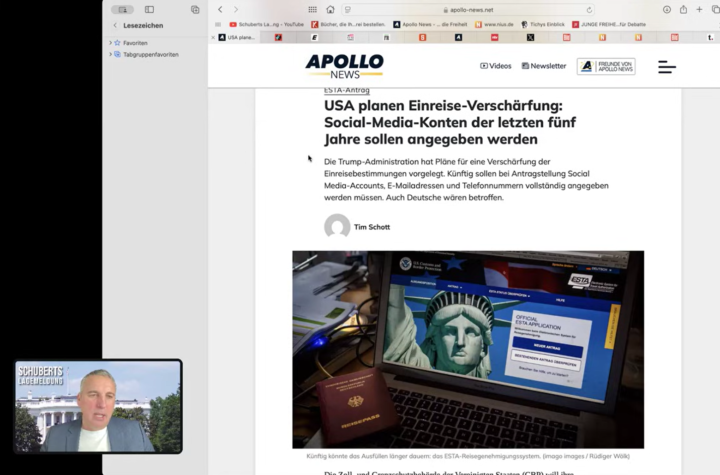Open Schuberts Lagemeldung YouTube bookmark

tap(266, 24)
